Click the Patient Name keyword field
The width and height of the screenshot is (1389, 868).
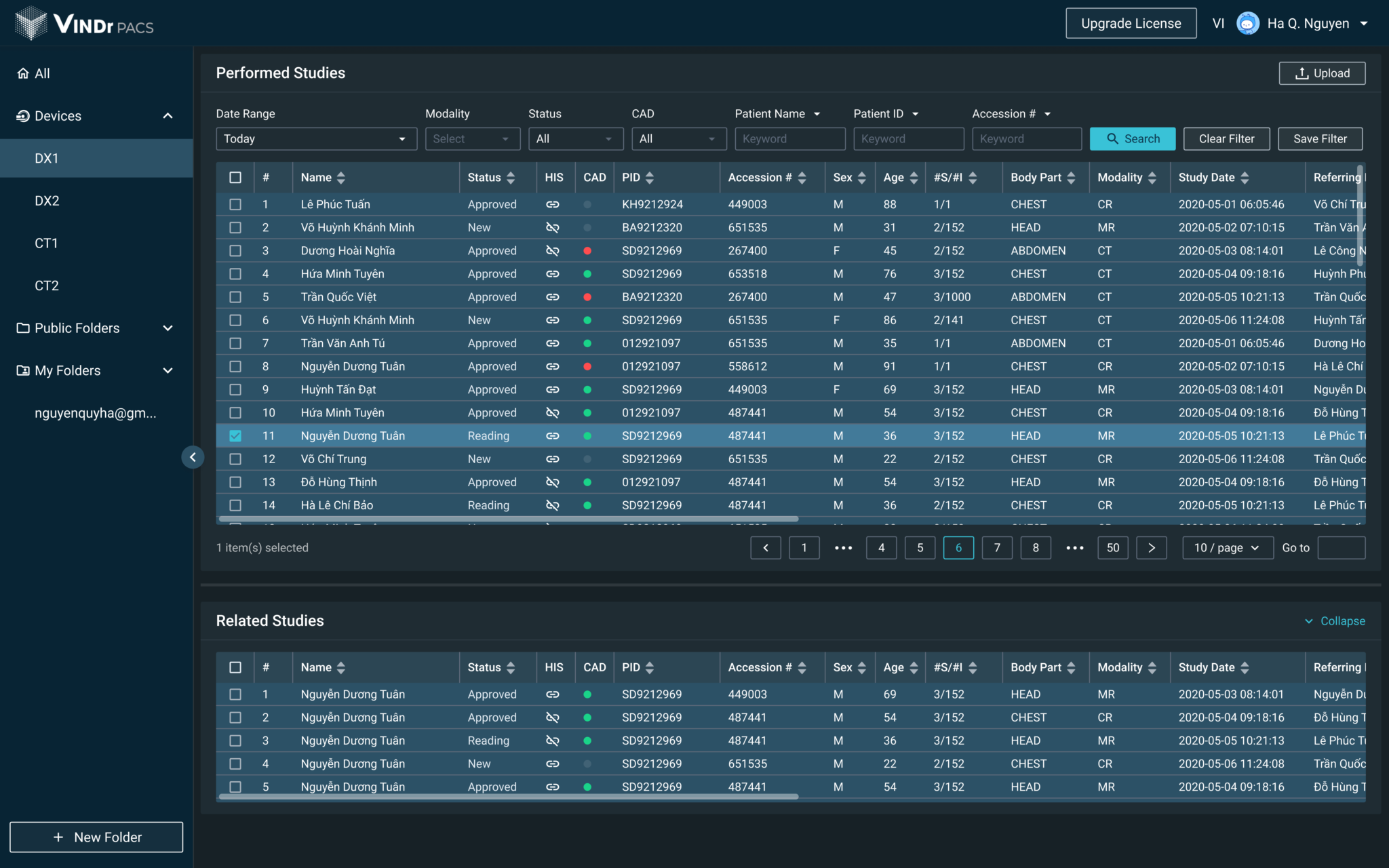click(789, 139)
